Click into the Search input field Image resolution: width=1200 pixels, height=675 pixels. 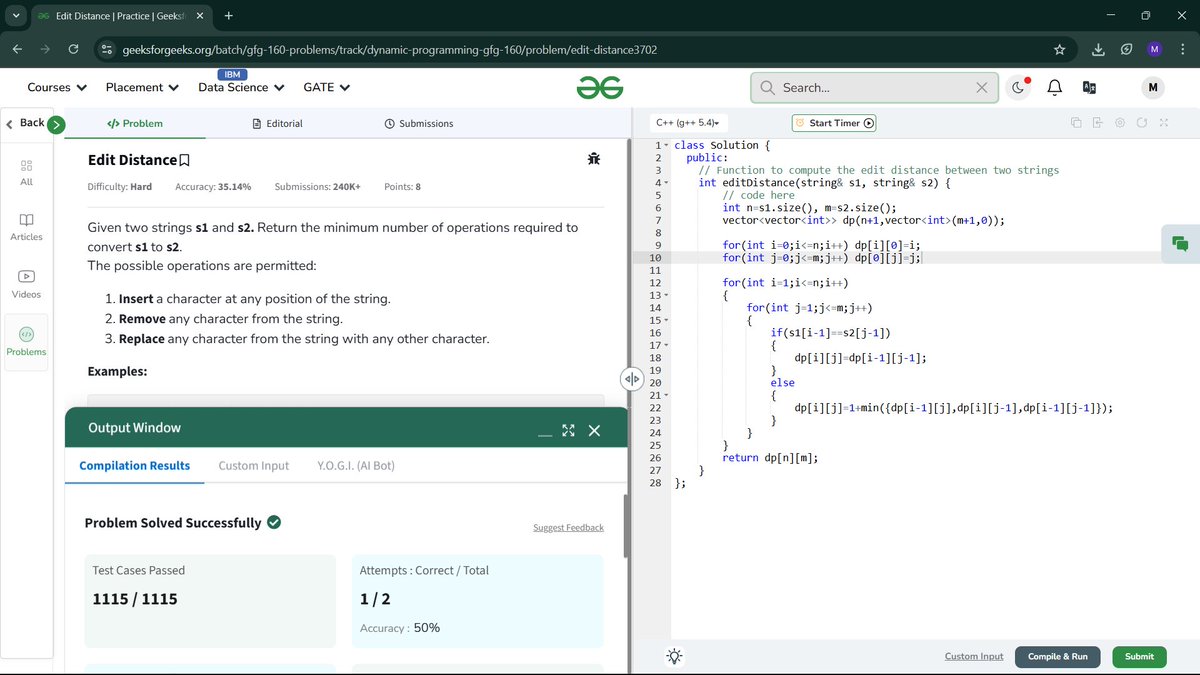pyautogui.click(x=875, y=88)
